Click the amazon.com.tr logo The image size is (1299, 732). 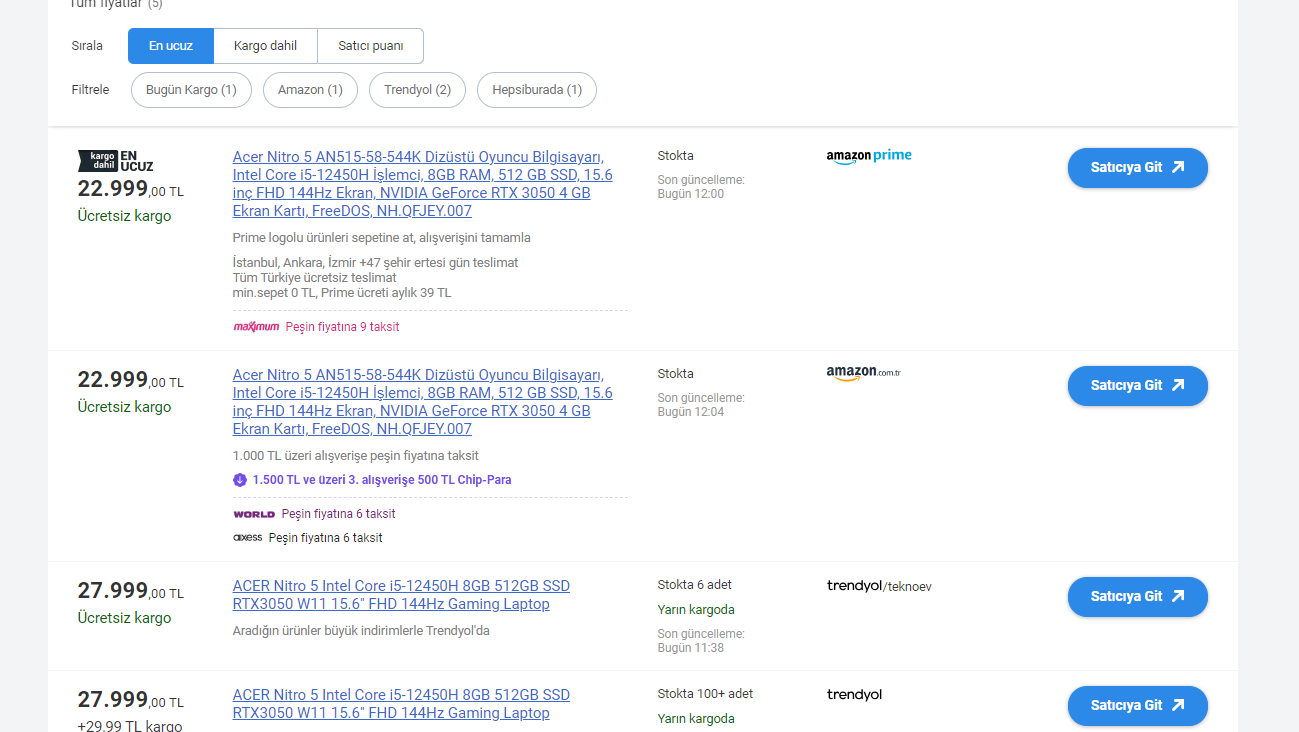pos(864,374)
